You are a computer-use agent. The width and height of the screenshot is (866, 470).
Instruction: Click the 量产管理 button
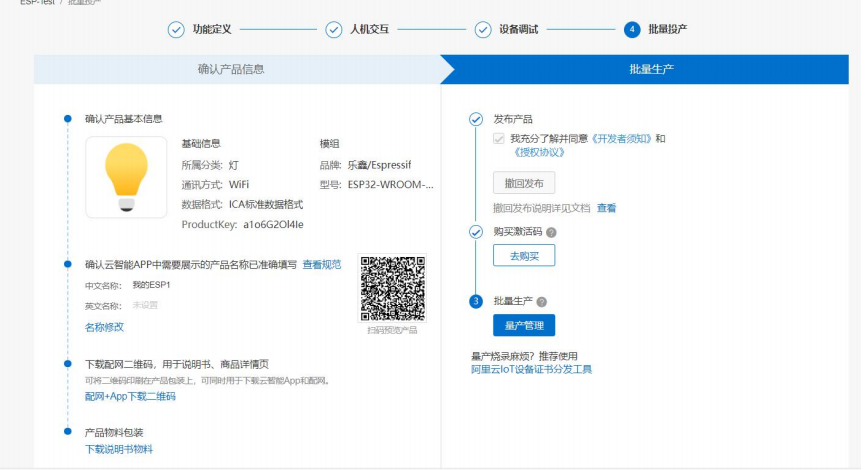(x=524, y=325)
